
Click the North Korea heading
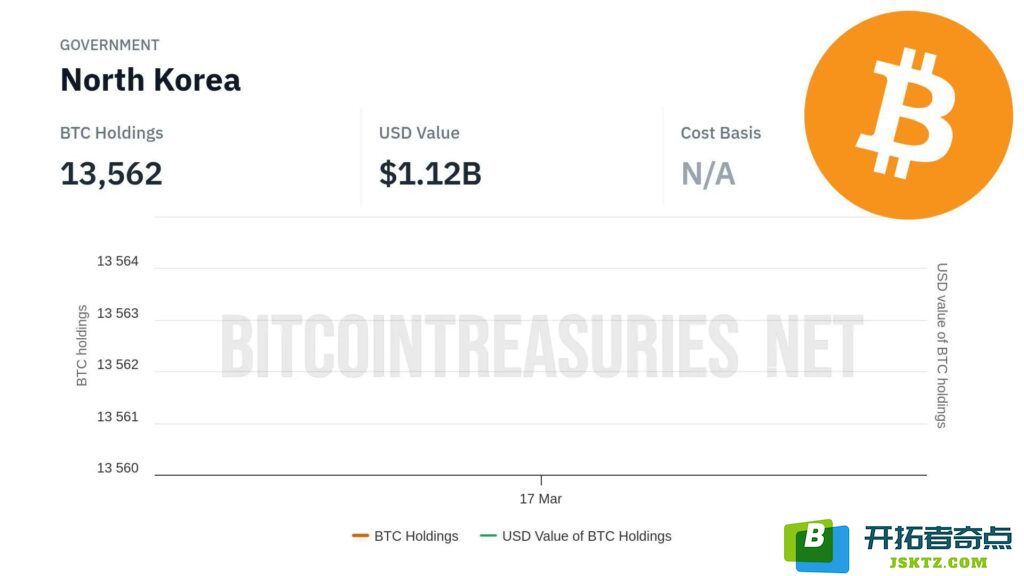(x=150, y=80)
